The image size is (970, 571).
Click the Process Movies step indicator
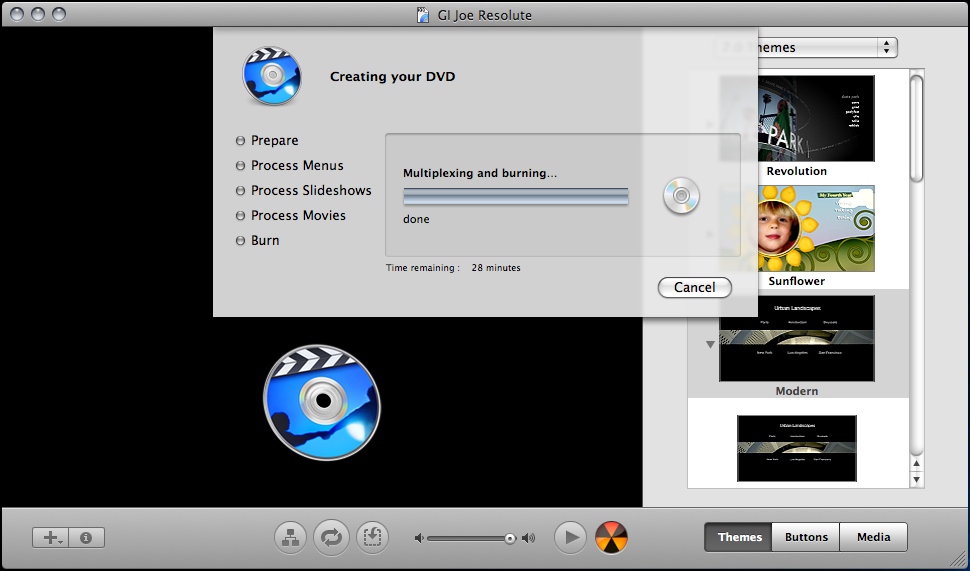click(x=241, y=216)
